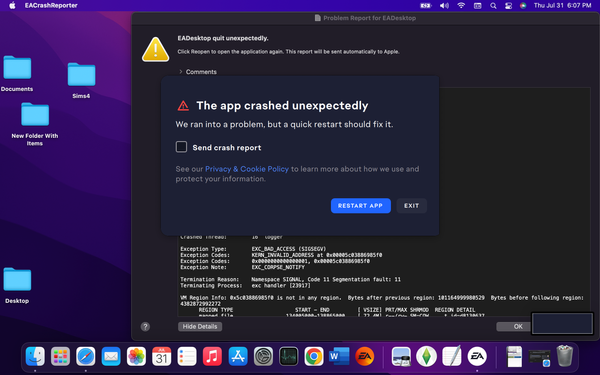This screenshot has height=375, width=600.
Task: Click Hide Details in problem report
Action: point(200,326)
